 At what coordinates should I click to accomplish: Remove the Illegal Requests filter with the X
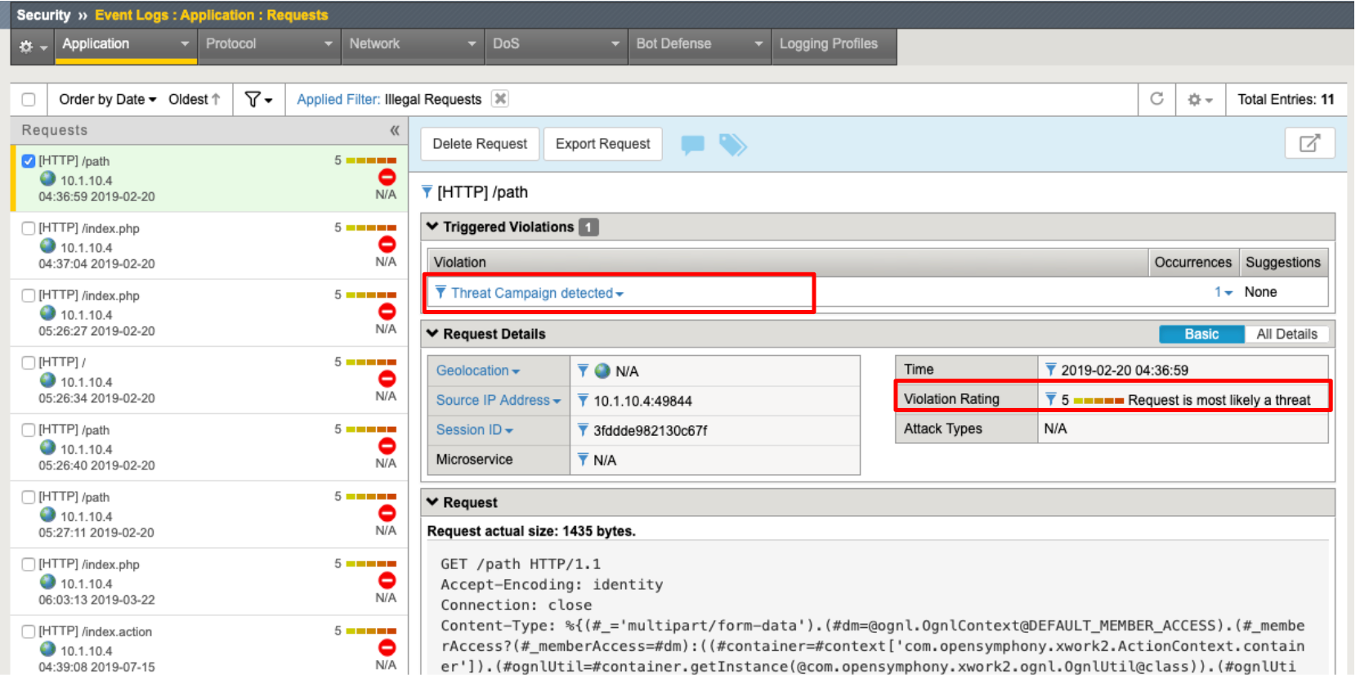500,99
